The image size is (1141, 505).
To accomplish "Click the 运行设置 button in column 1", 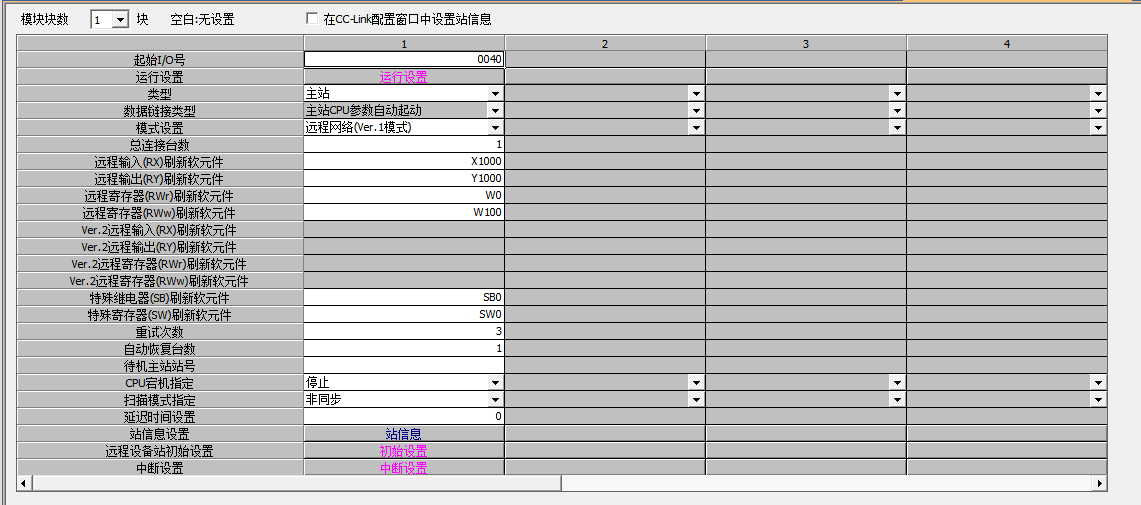I will pyautogui.click(x=403, y=77).
